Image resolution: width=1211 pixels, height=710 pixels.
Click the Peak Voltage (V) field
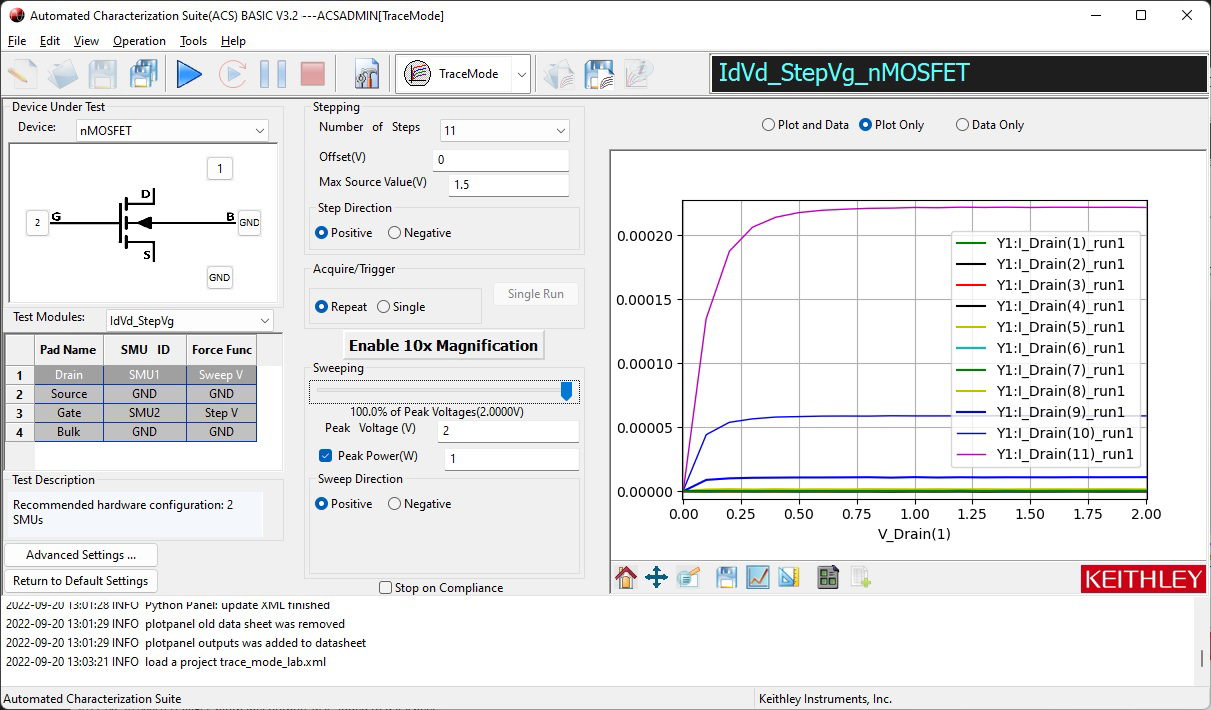click(x=508, y=431)
